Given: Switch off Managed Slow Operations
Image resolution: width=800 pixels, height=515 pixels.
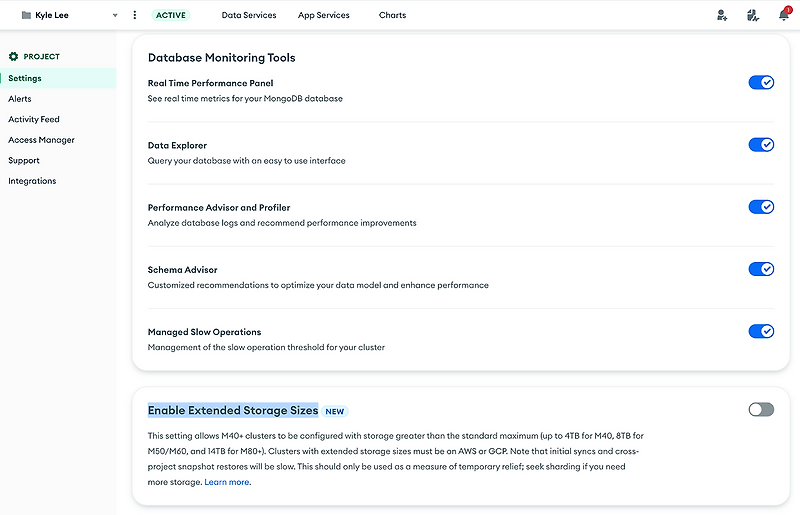Looking at the screenshot, I should click(x=761, y=331).
